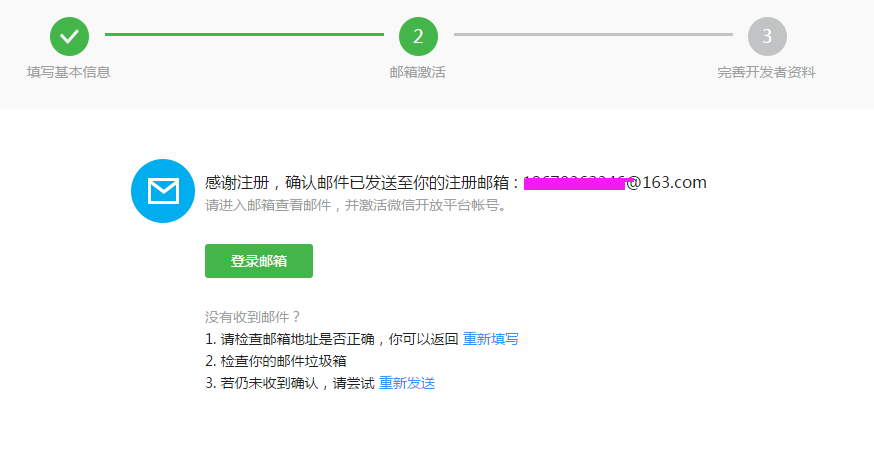The image size is (874, 463).
Task: Click the green progress bar between steps 1 and 2
Action: (x=244, y=35)
